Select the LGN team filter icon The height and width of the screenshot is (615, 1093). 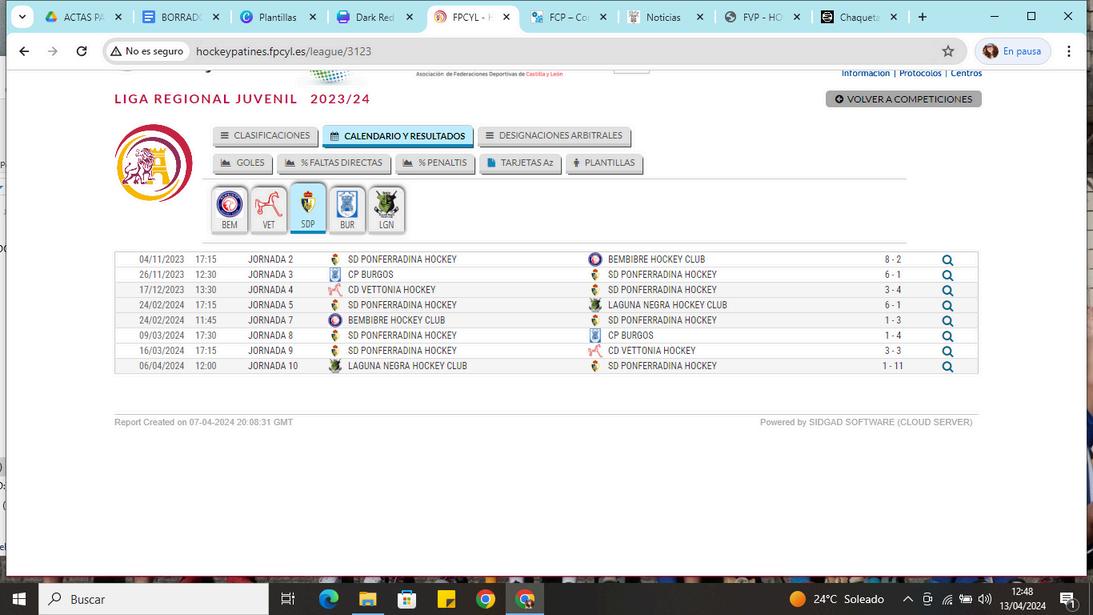pyautogui.click(x=386, y=209)
